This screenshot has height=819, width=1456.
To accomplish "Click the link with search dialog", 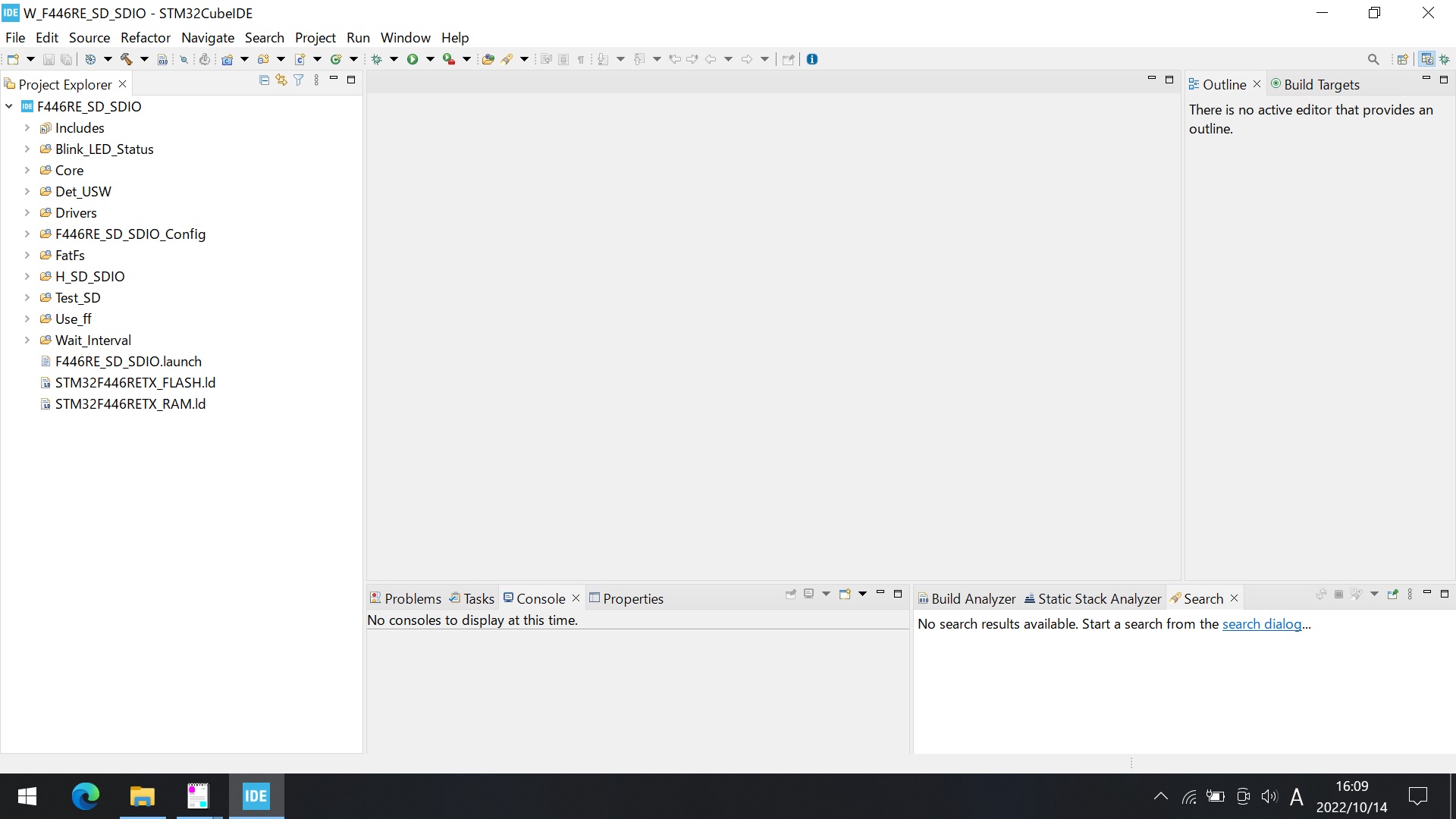I will (x=1262, y=623).
